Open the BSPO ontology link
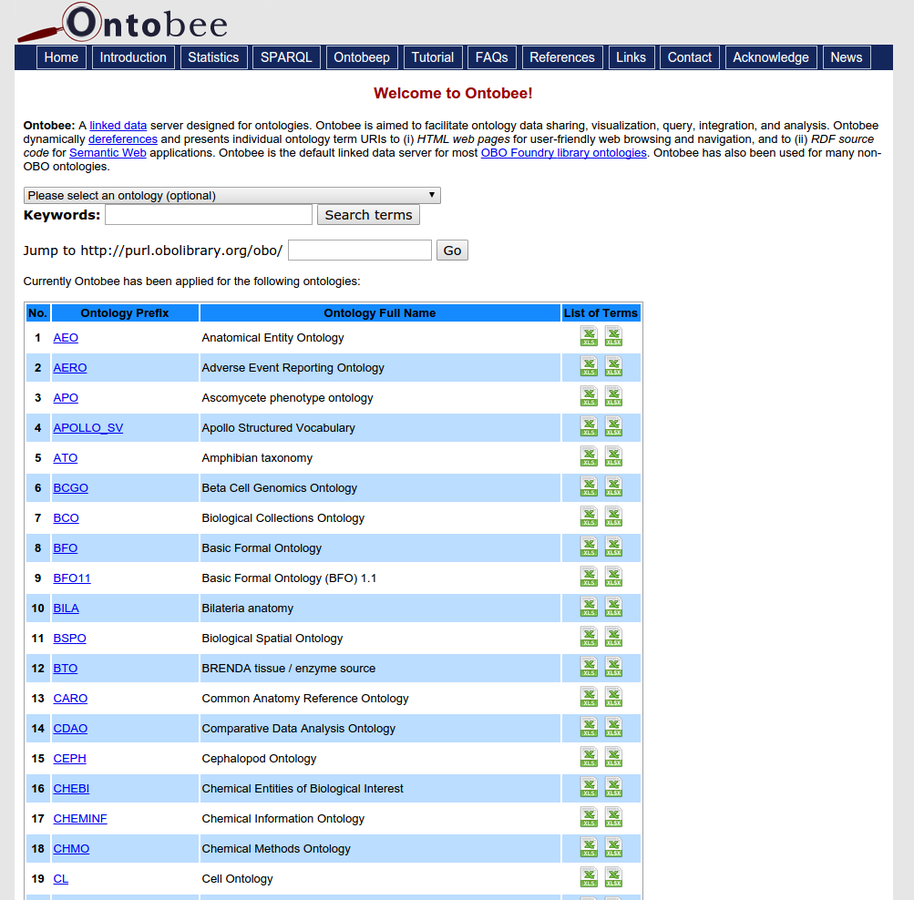The image size is (914, 900). coord(70,638)
